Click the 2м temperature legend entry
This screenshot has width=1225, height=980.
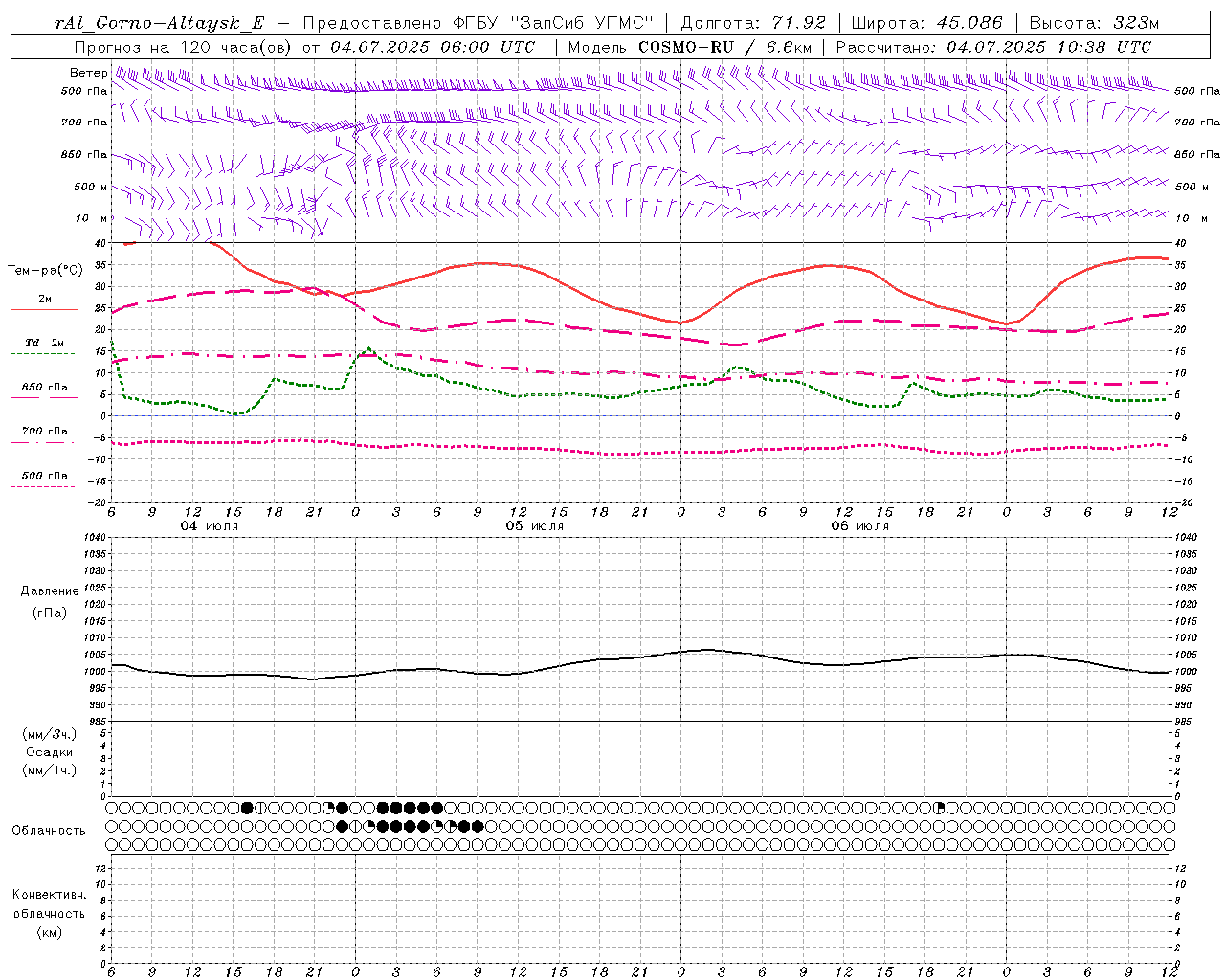click(45, 300)
